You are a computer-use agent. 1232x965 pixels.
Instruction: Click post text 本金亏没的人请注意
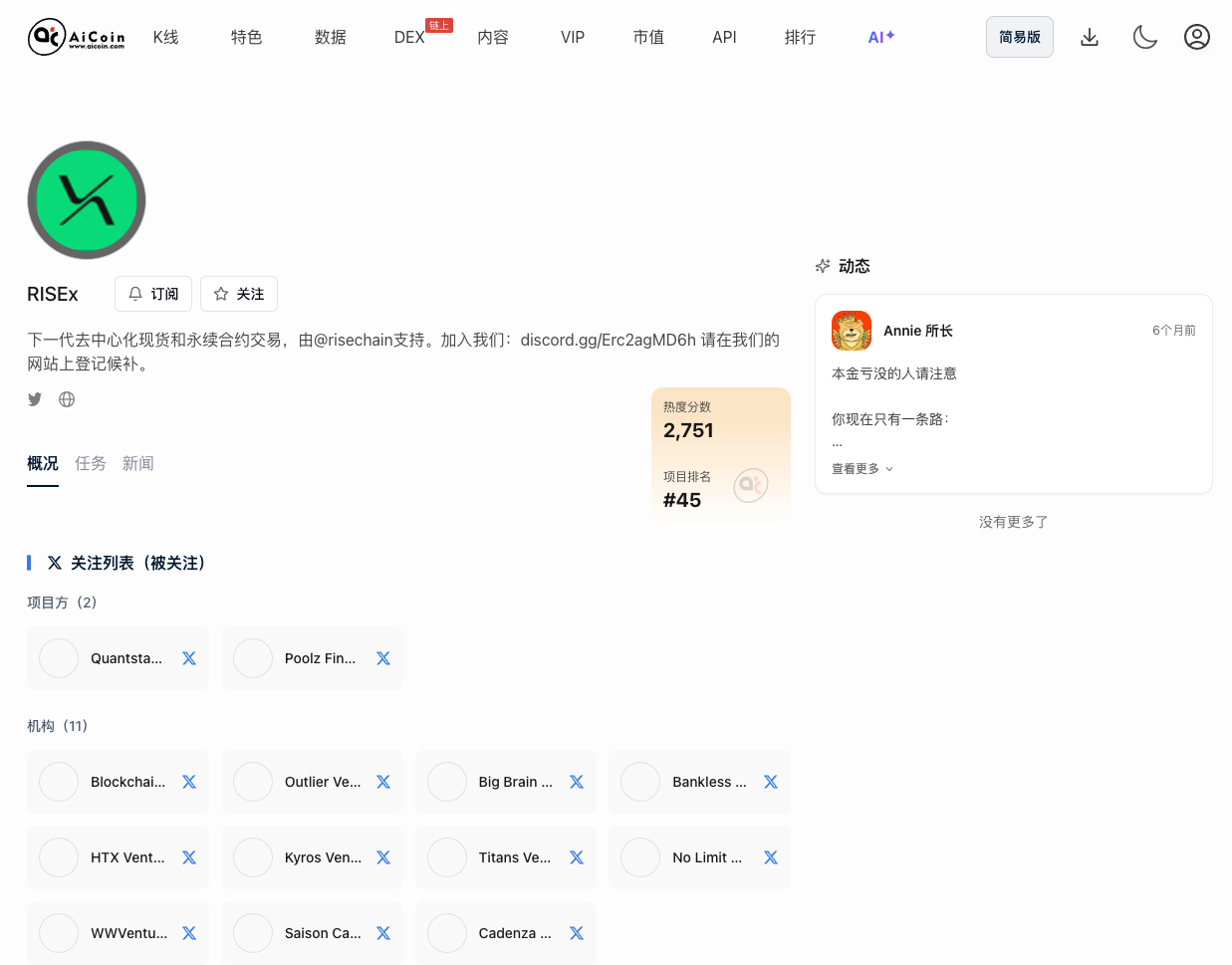point(894,373)
